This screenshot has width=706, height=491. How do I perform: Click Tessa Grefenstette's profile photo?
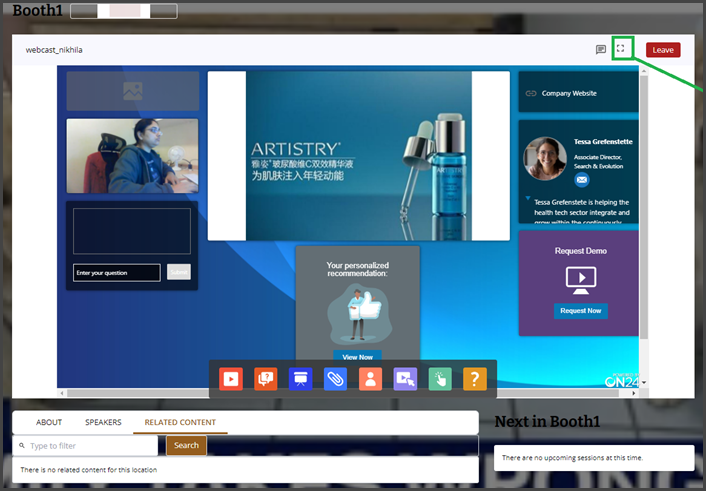[545, 159]
